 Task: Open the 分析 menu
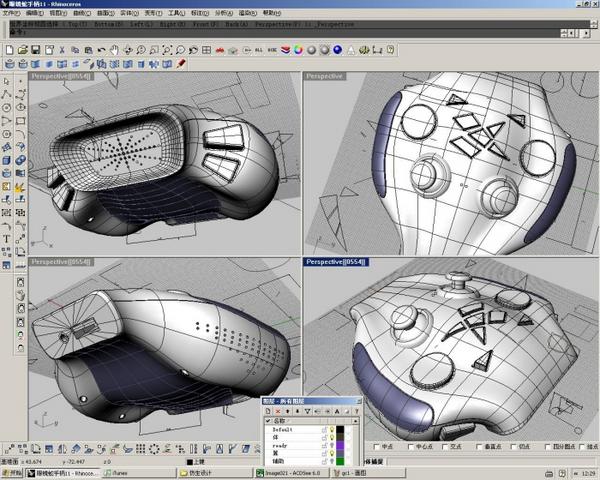click(x=224, y=13)
